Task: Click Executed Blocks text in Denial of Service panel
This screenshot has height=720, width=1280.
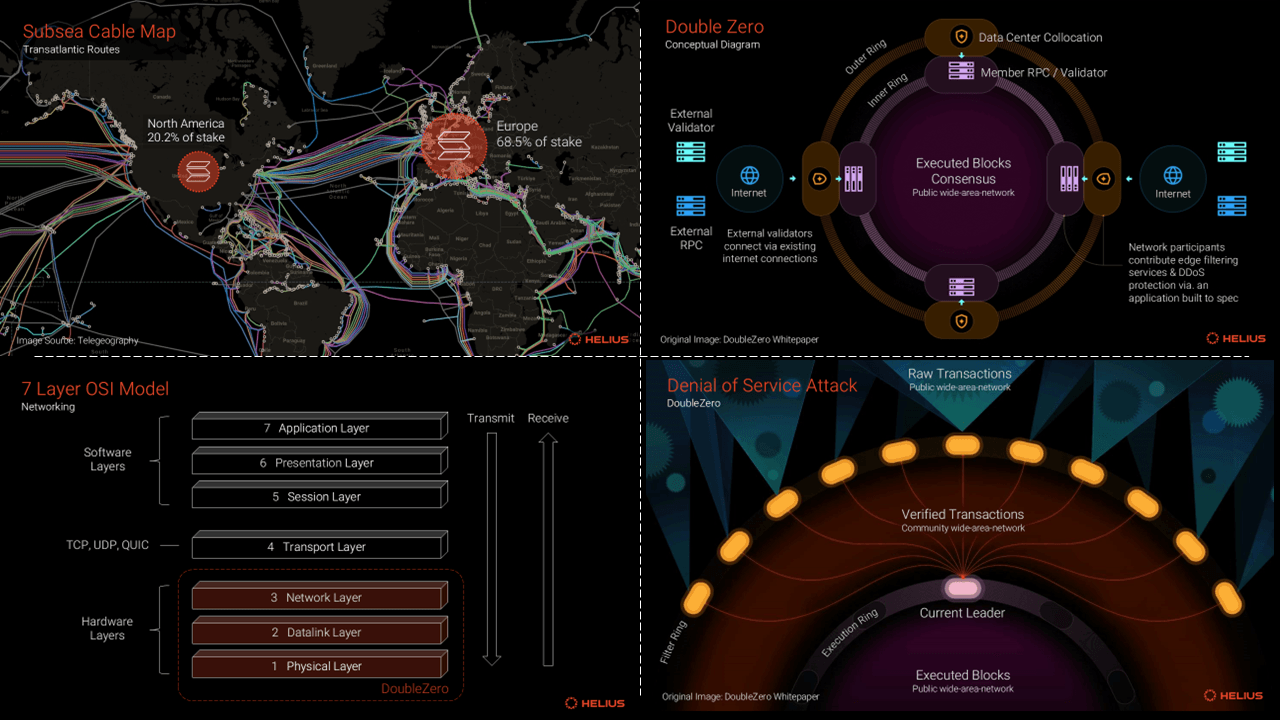Action: point(963,675)
